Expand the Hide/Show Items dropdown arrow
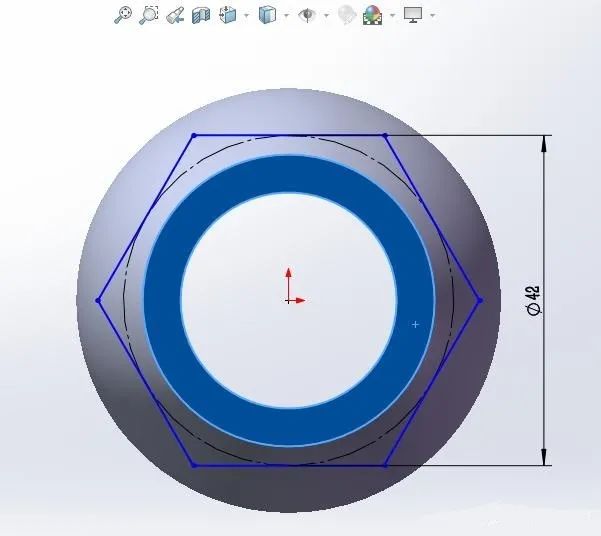Screen dimensions: 601x536 pyautogui.click(x=327, y=16)
